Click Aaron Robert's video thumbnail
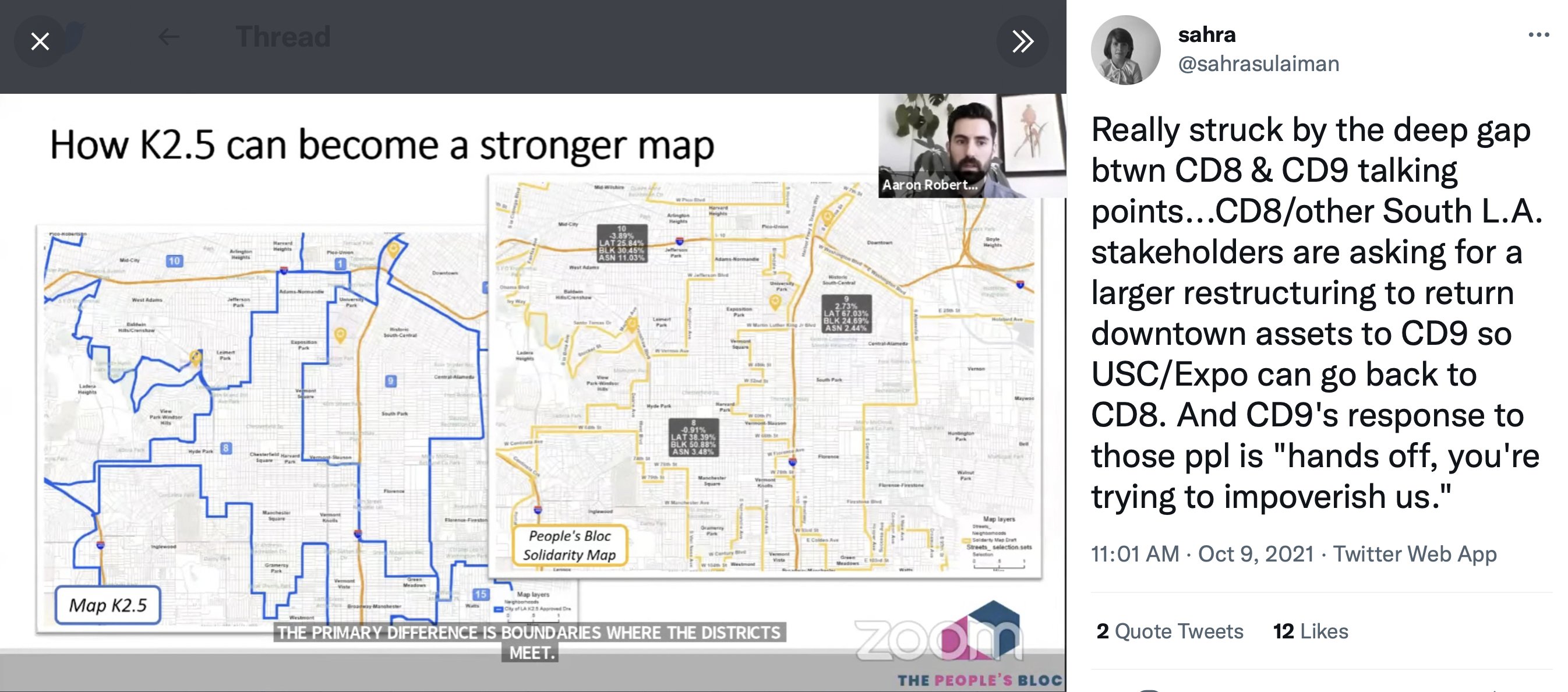Image resolution: width=1568 pixels, height=692 pixels. 972,145
